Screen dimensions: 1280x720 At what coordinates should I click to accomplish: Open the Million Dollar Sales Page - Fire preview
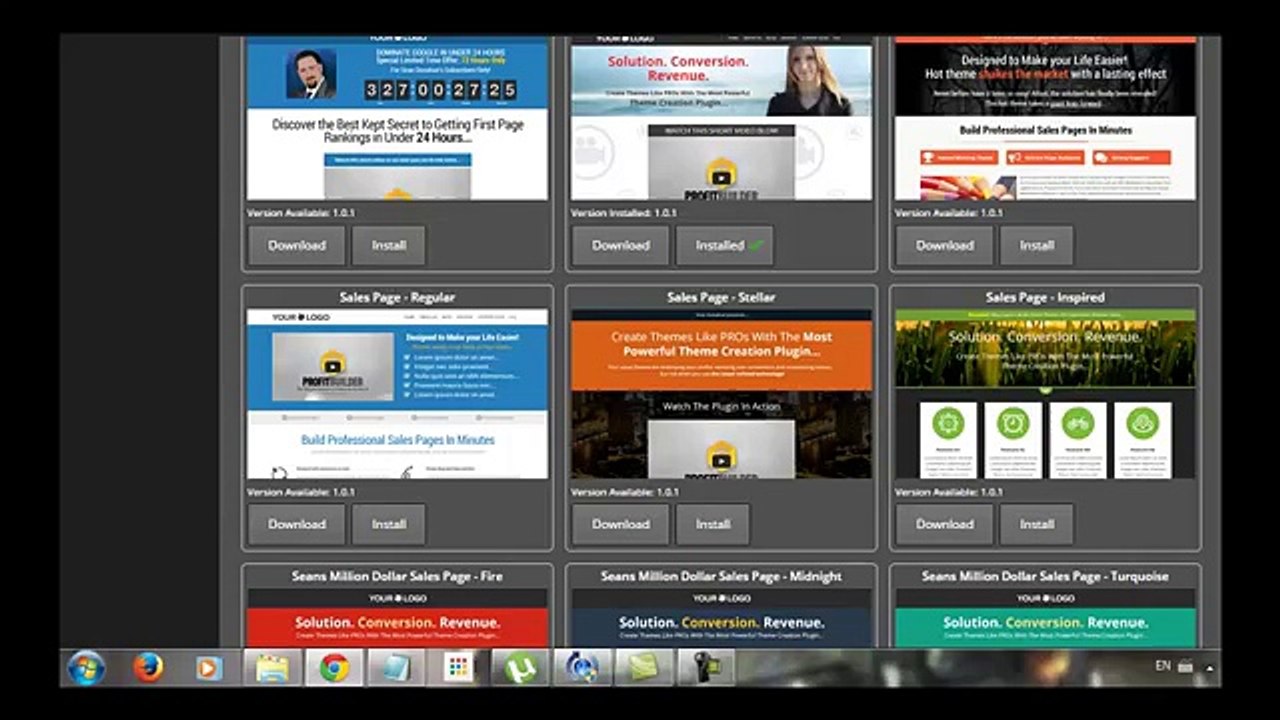(397, 617)
